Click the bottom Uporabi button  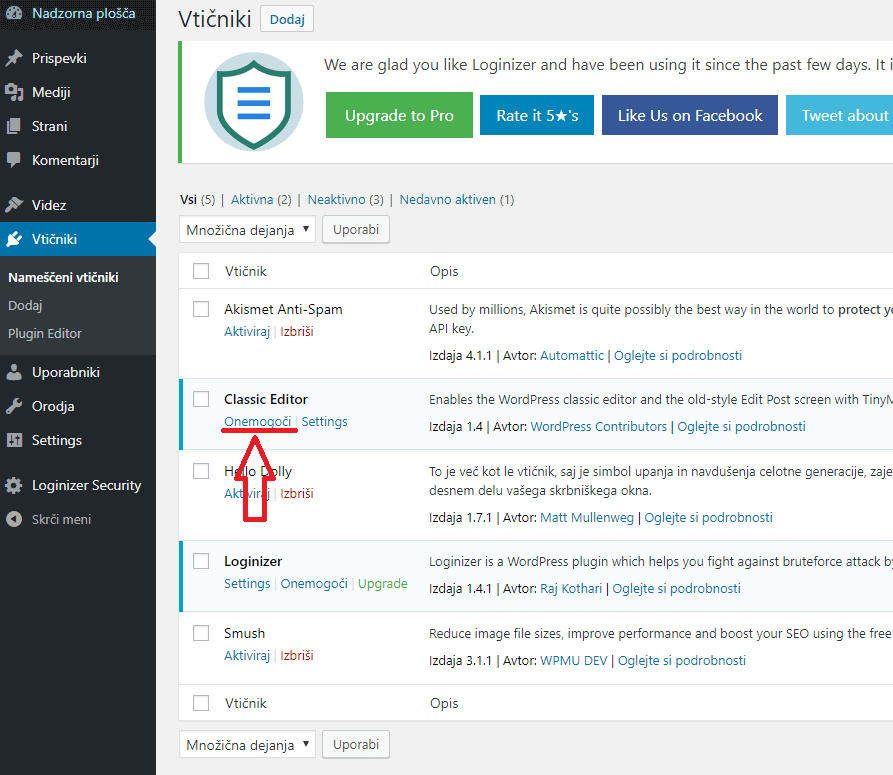click(356, 745)
